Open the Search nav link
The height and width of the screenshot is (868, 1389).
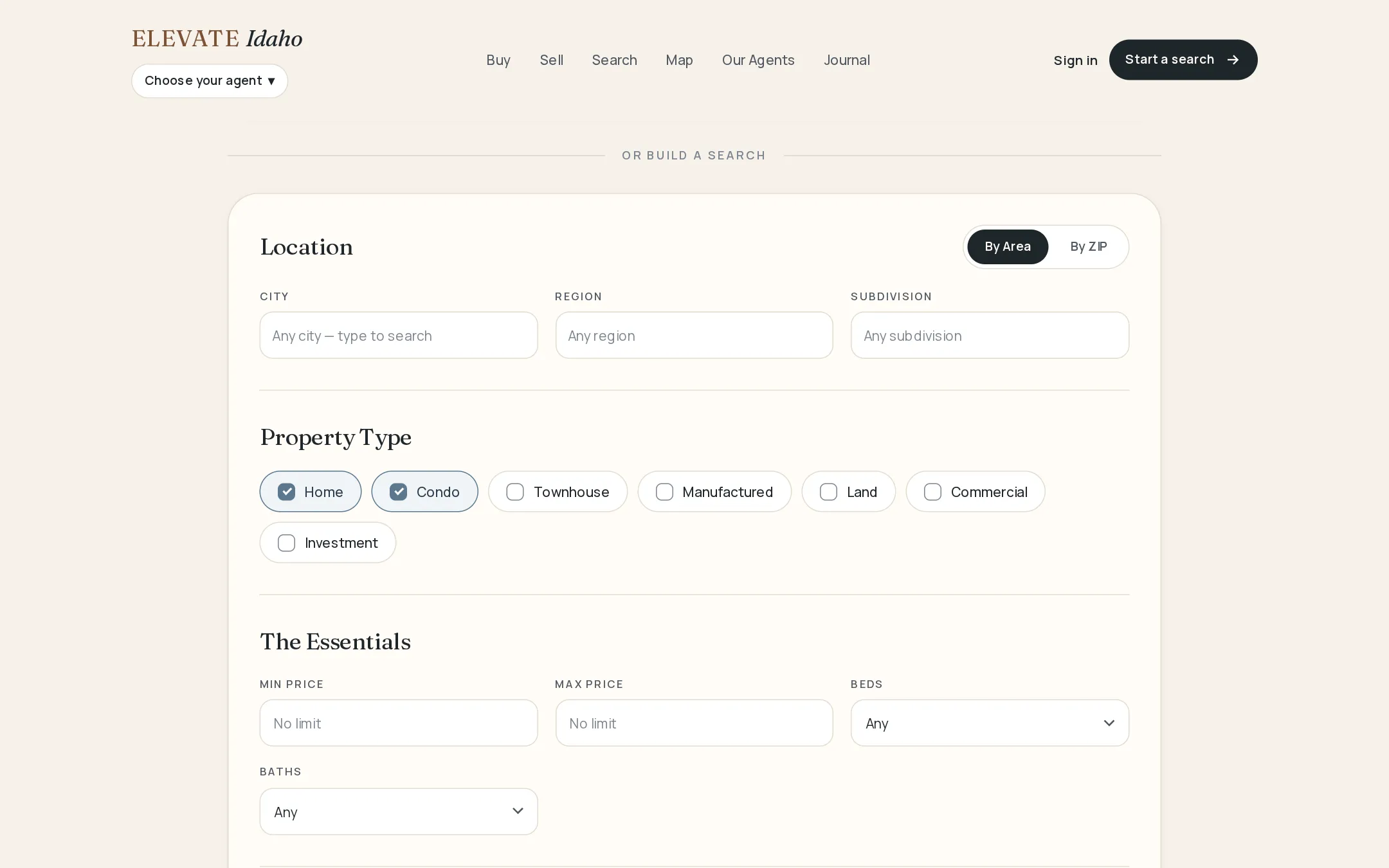(614, 60)
